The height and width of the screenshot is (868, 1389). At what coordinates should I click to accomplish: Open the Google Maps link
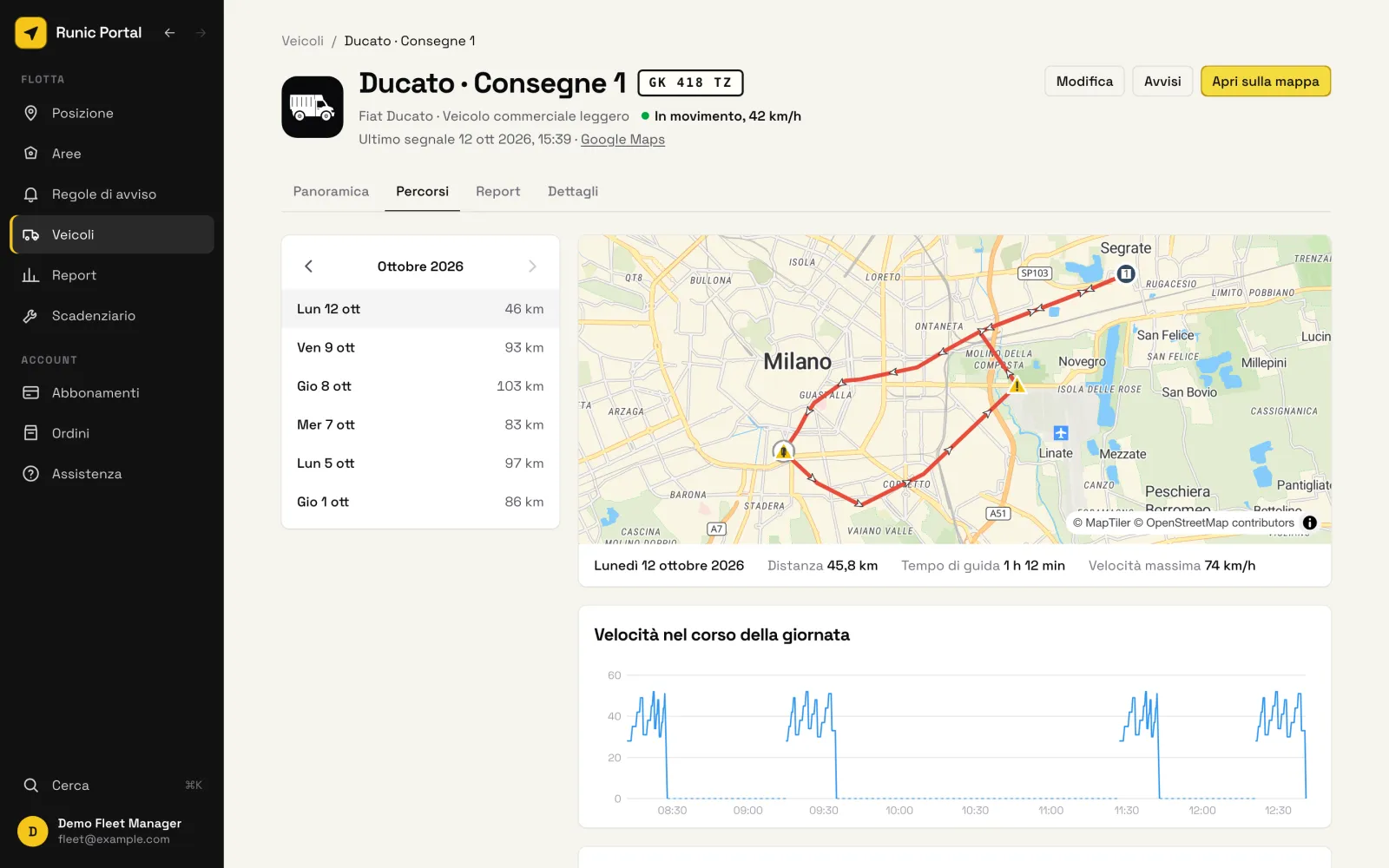(622, 140)
